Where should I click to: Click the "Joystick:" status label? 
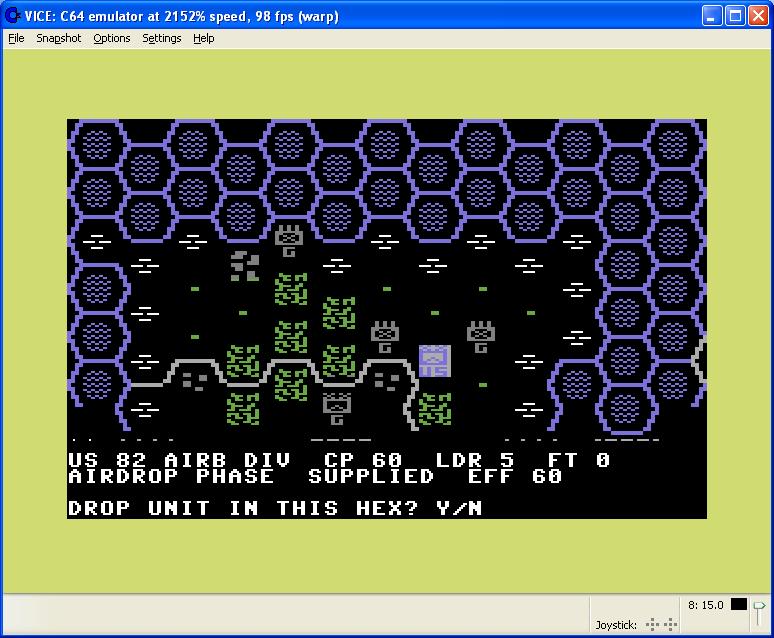tap(616, 625)
